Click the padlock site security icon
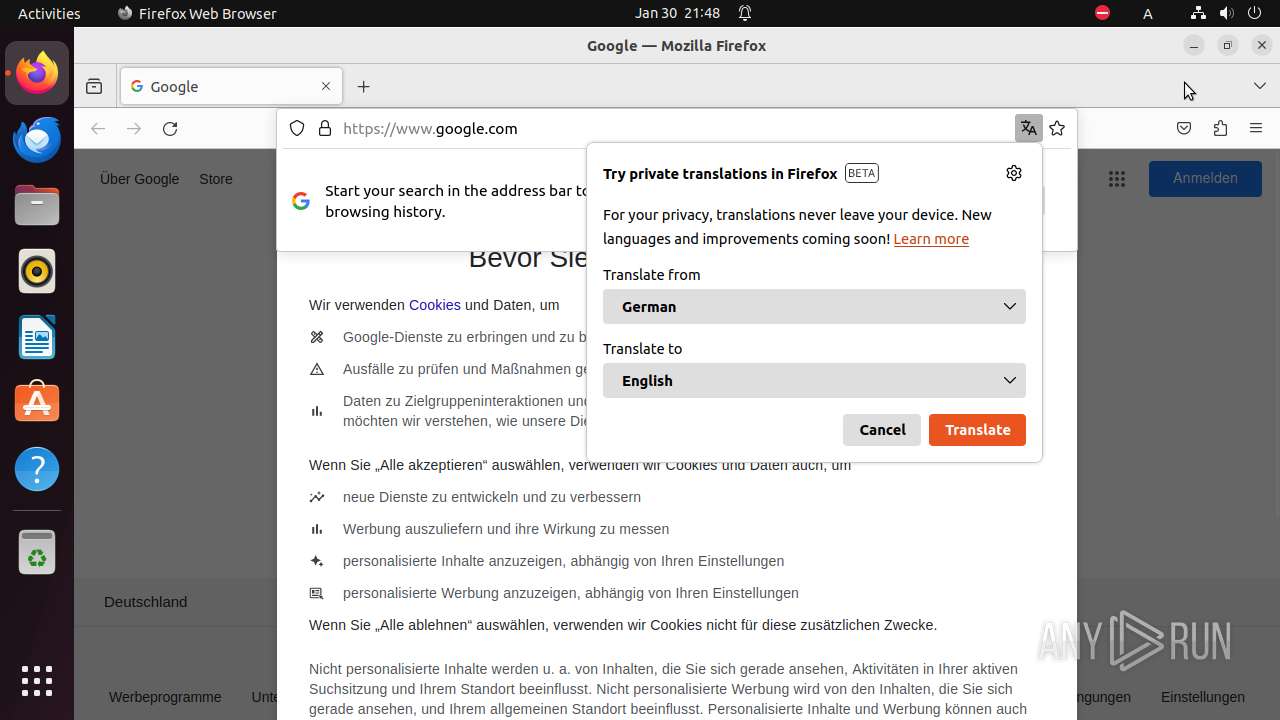Viewport: 1280px width, 720px height. (x=324, y=128)
